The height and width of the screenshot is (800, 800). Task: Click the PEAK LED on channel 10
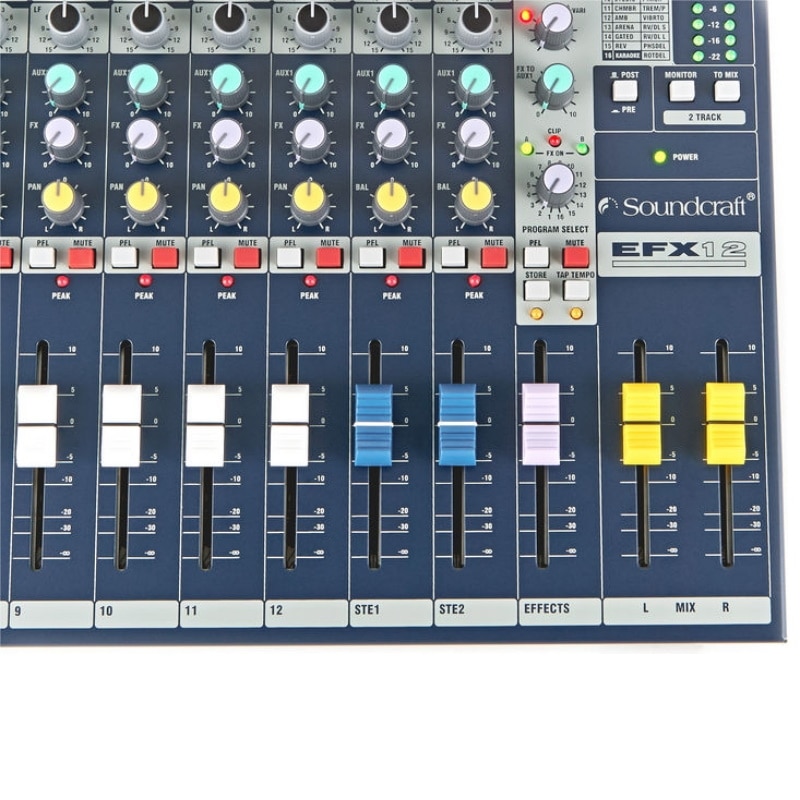(x=144, y=281)
